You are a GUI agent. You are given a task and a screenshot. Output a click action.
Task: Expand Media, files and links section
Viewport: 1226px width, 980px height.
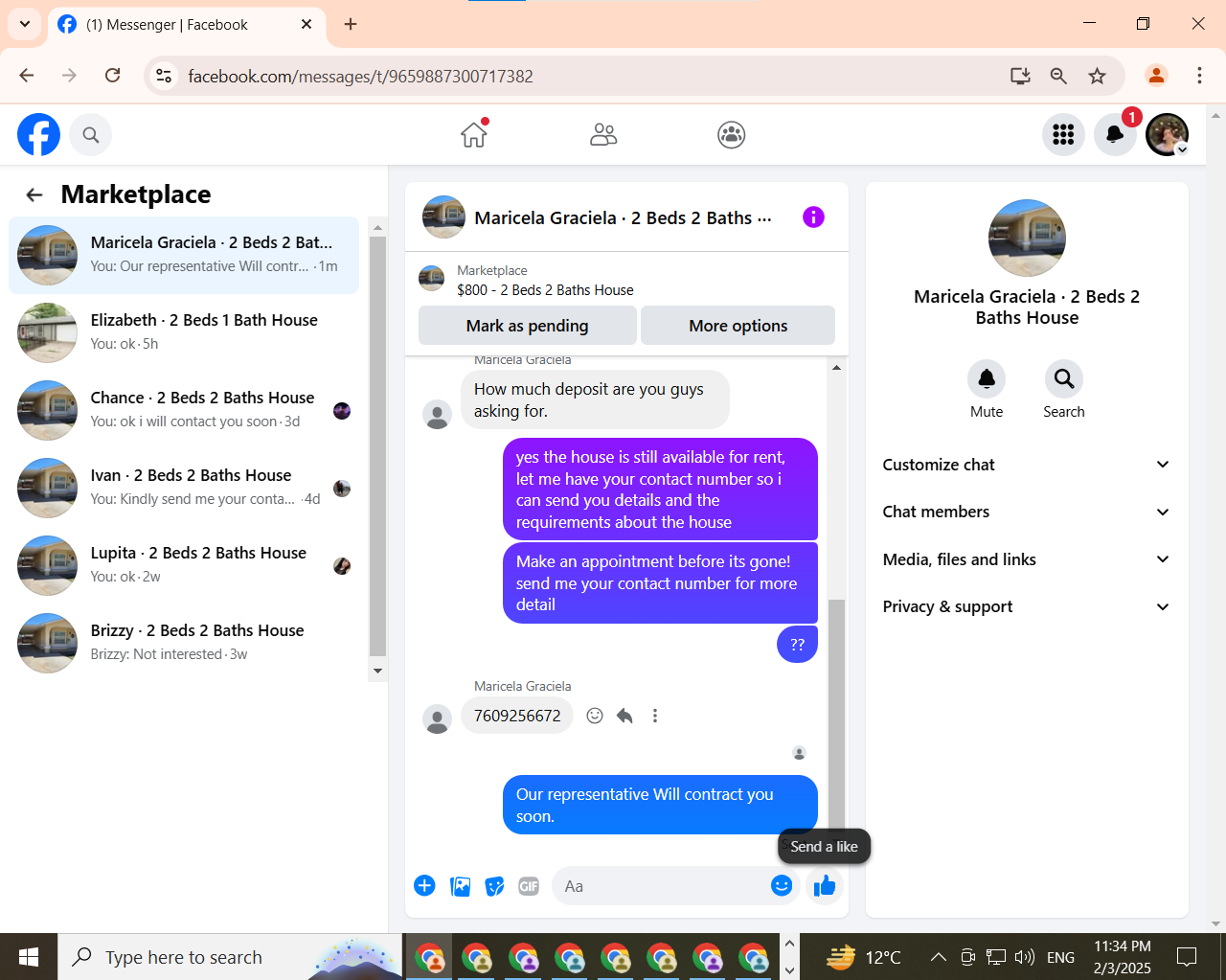coord(1027,559)
